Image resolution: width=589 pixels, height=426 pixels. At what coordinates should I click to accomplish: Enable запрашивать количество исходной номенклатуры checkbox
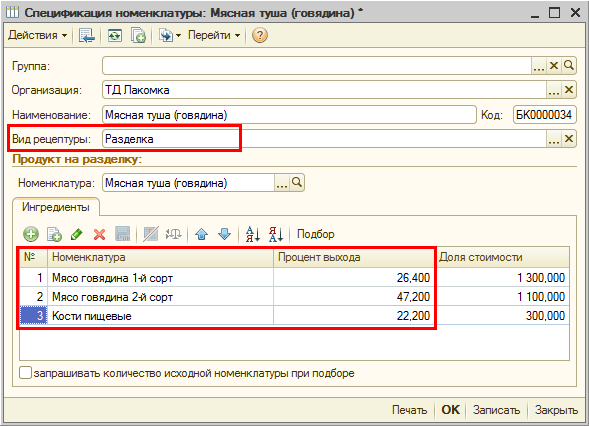click(26, 373)
